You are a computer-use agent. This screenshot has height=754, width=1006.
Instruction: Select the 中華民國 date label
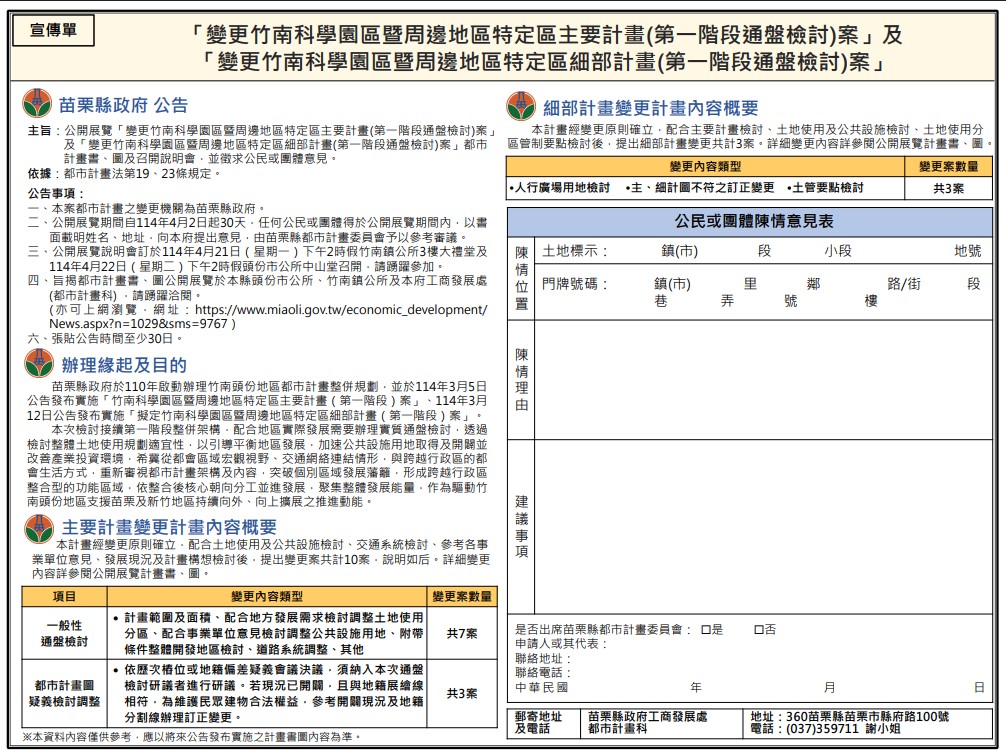point(541,687)
